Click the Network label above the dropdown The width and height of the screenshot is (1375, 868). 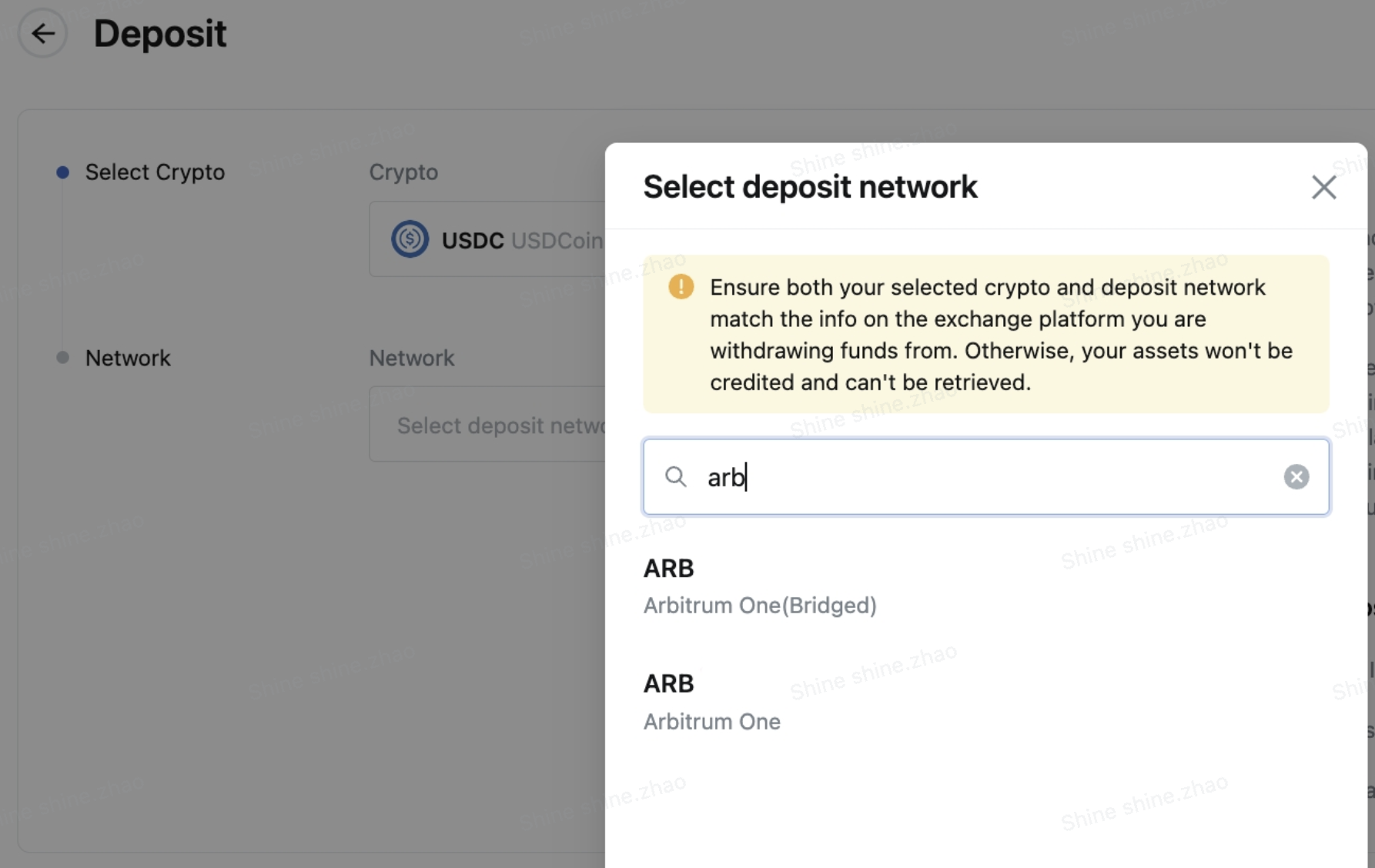[412, 359]
